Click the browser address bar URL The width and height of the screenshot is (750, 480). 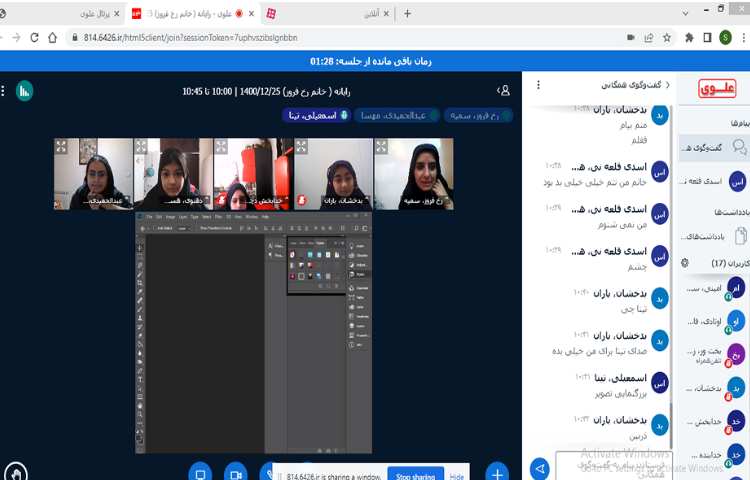(x=190, y=37)
